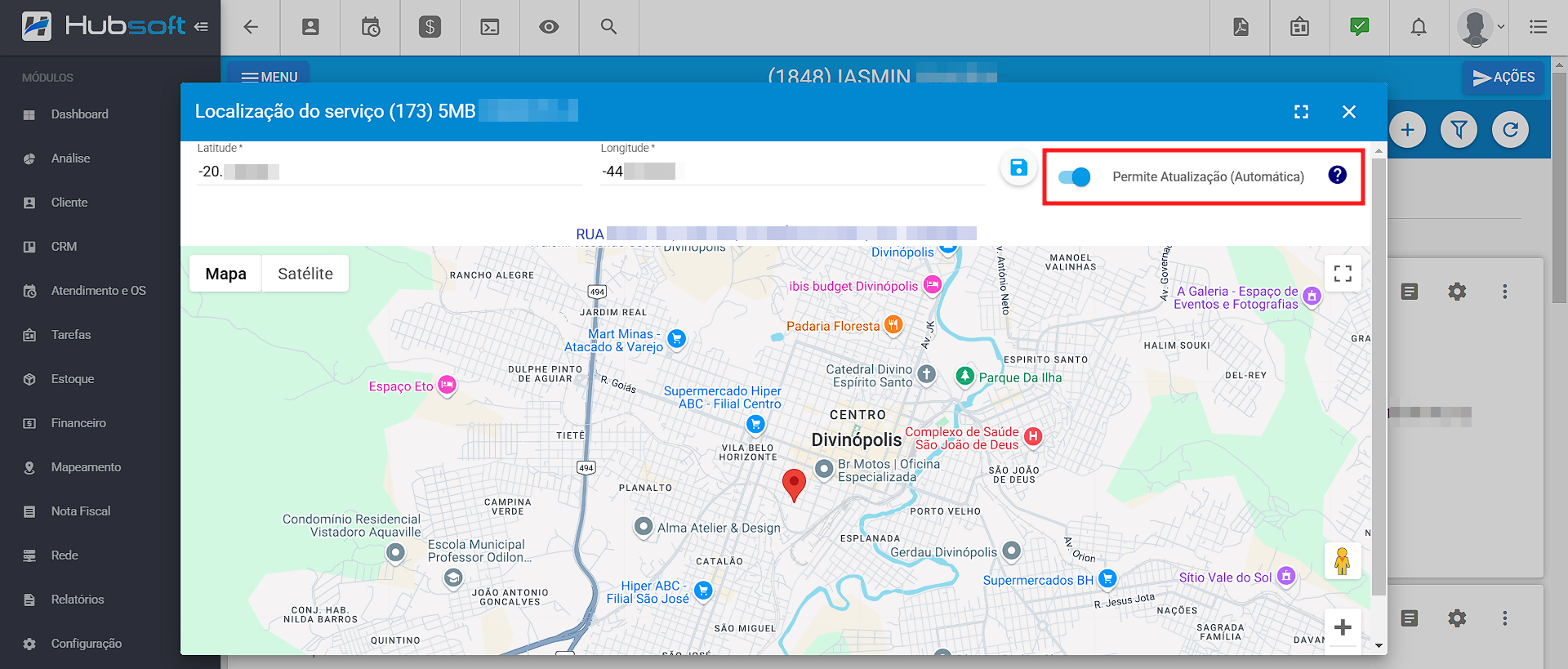Click the Dashboard grid icon in sidebar
The image size is (1568, 669).
coord(29,114)
